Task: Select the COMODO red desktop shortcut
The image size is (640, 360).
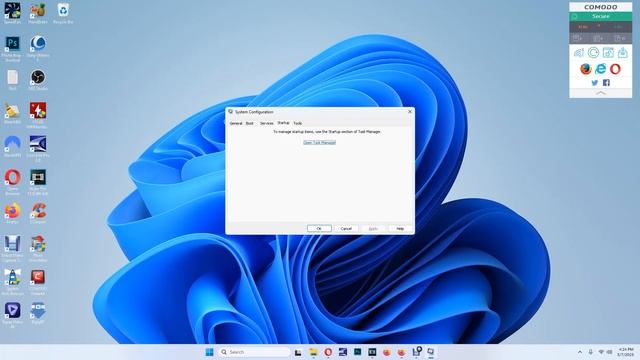Action: 38,282
